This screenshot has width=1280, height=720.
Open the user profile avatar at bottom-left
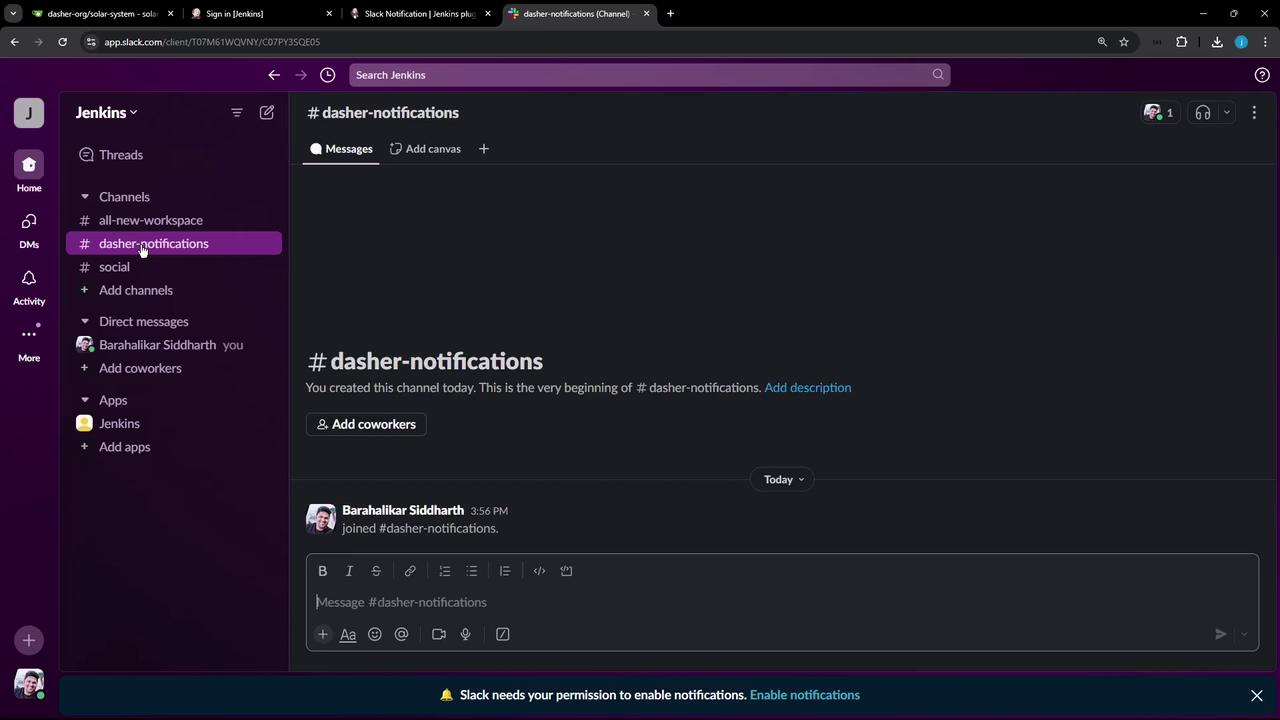[x=29, y=684]
